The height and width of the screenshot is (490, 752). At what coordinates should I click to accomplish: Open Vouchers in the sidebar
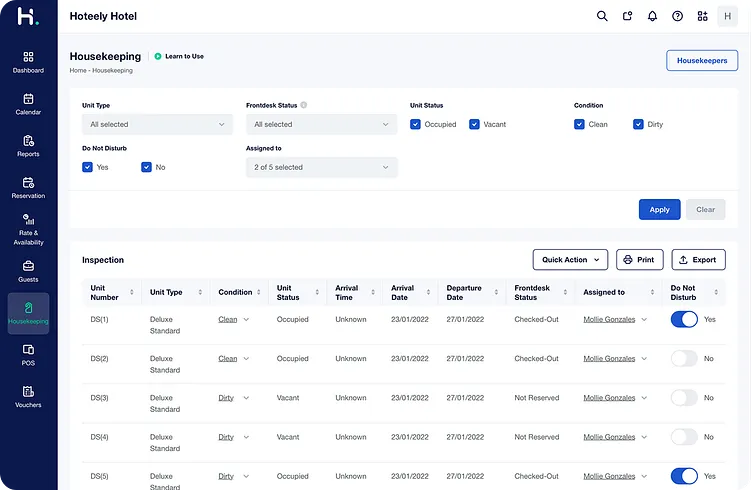point(28,397)
